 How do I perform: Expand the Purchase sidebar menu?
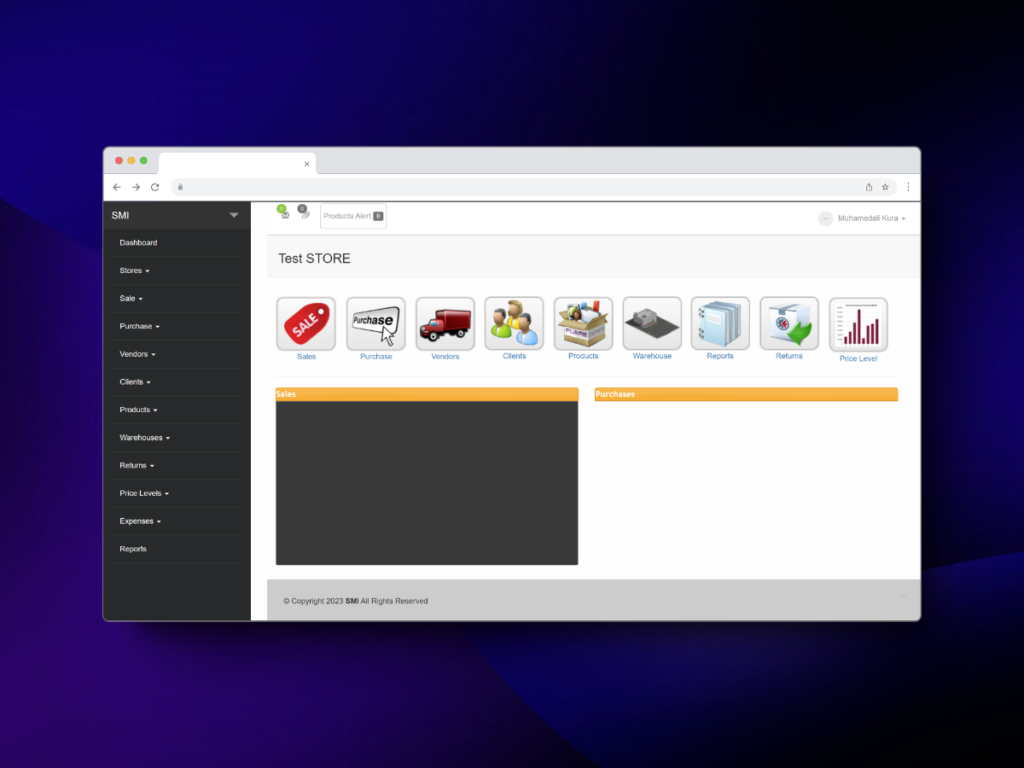pos(139,327)
